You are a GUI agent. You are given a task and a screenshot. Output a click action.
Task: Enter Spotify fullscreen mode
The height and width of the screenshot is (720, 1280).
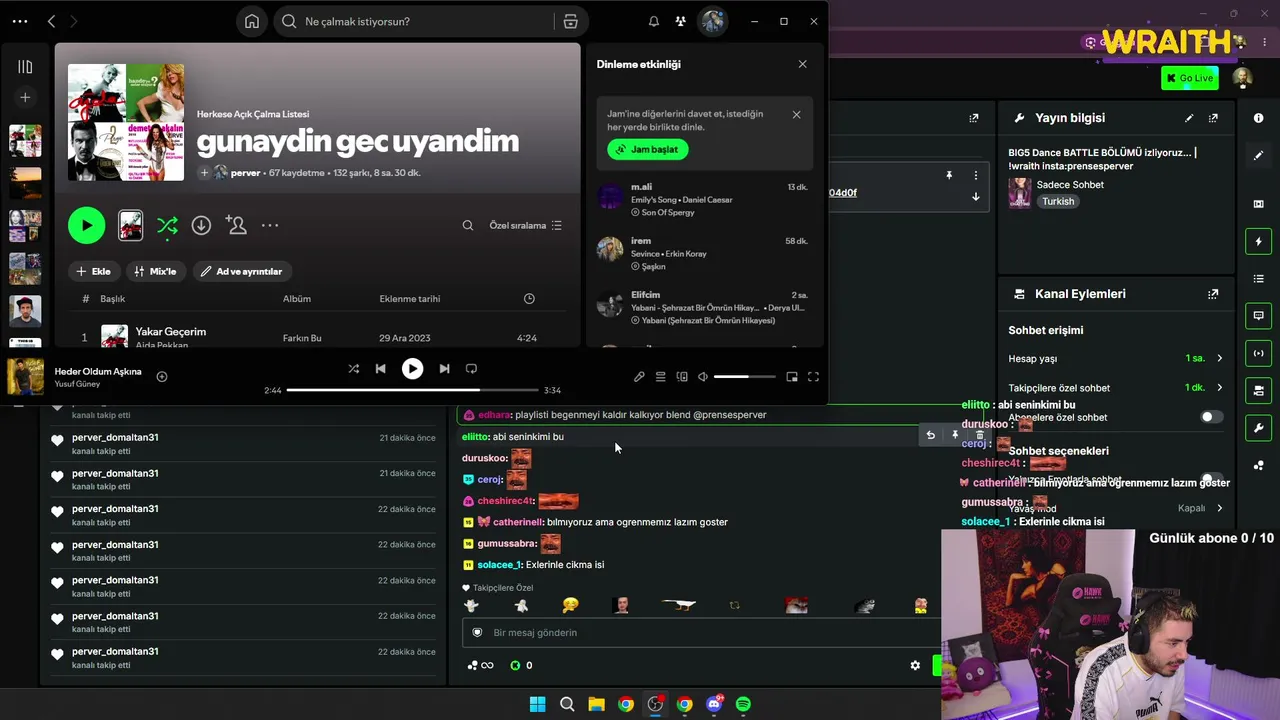pos(813,377)
